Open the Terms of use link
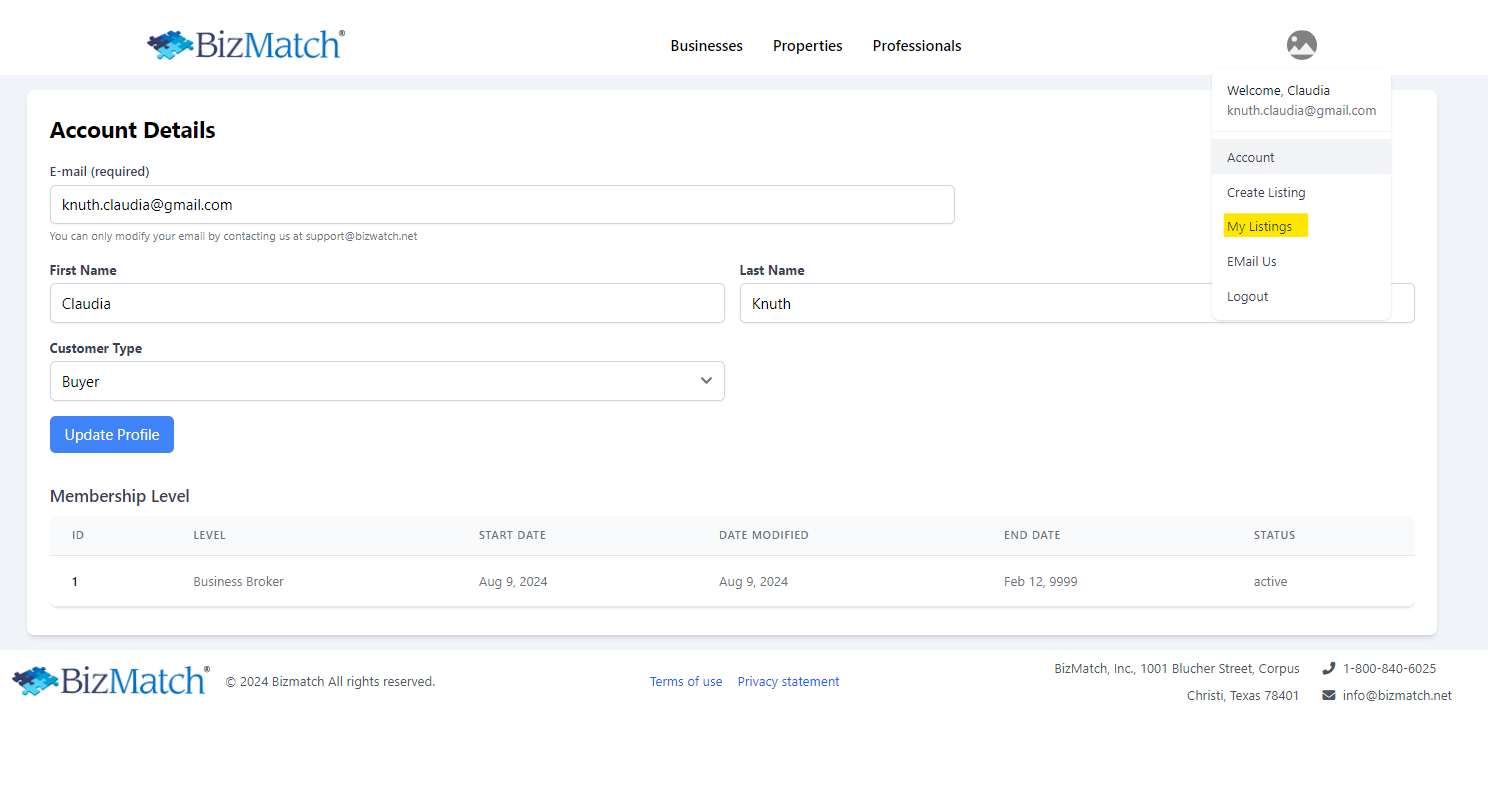The width and height of the screenshot is (1488, 793). point(686,681)
